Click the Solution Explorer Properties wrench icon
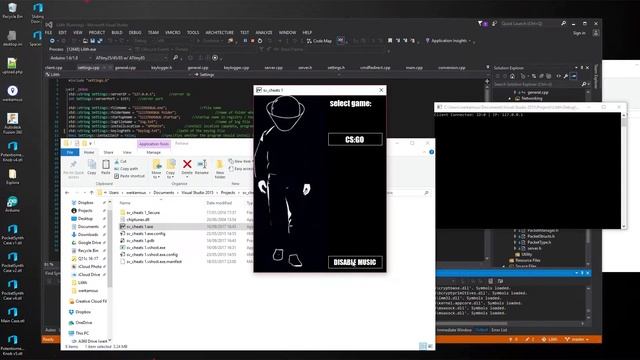The height and width of the screenshot is (360, 640). pyautogui.click(x=566, y=76)
